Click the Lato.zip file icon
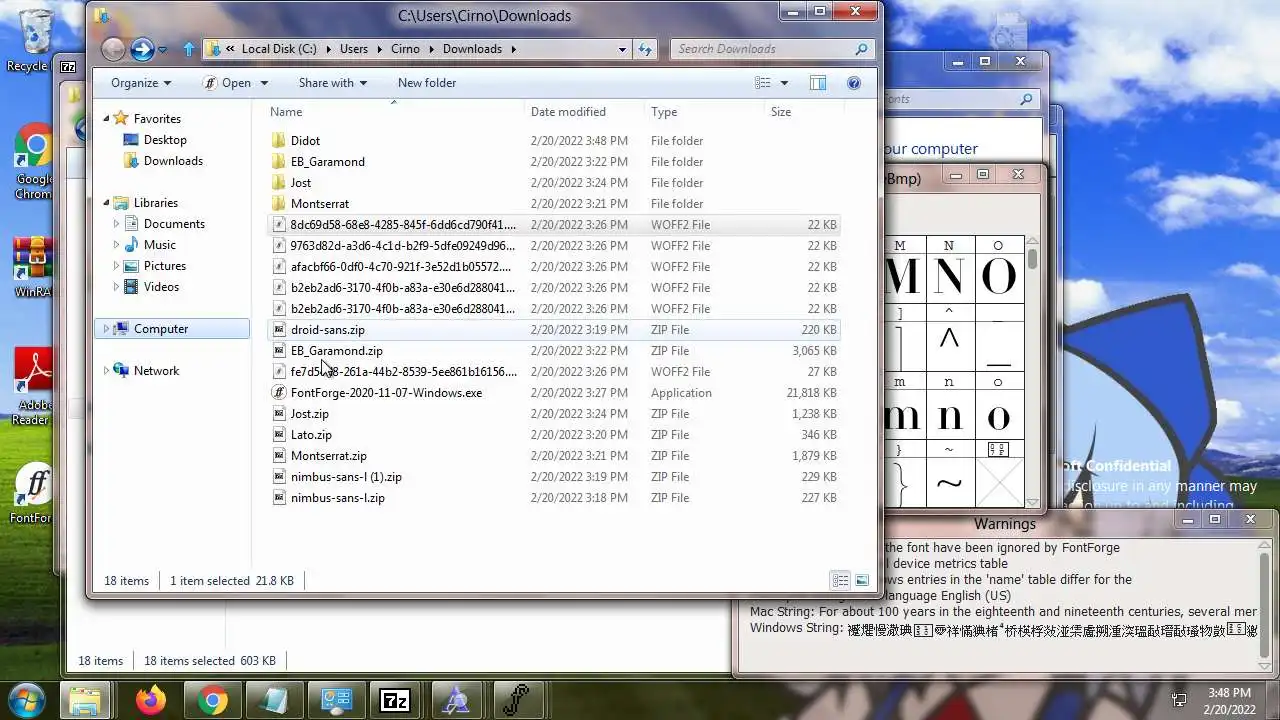This screenshot has width=1280, height=720. pos(279,435)
